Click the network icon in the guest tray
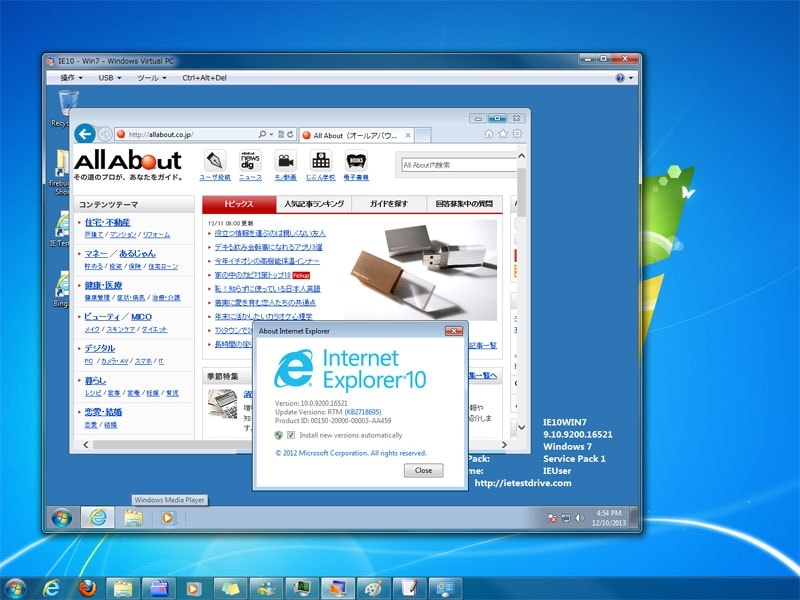The image size is (800, 600). (566, 518)
